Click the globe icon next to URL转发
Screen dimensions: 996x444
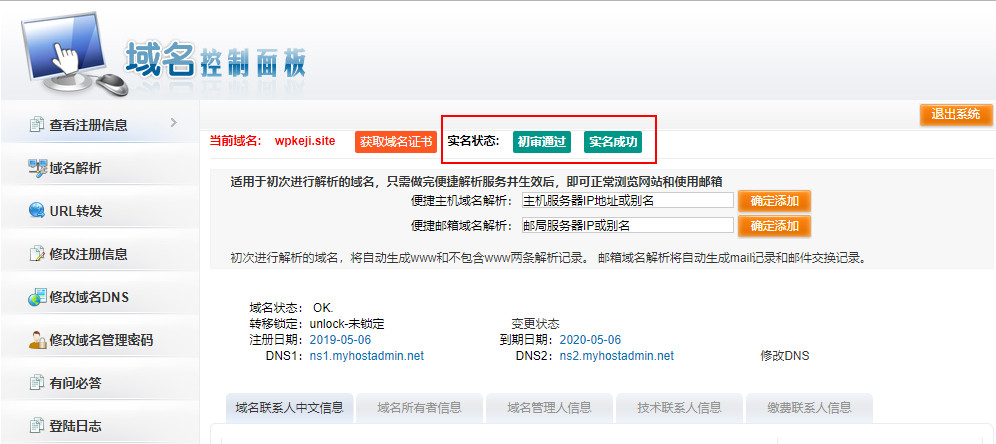[37, 211]
